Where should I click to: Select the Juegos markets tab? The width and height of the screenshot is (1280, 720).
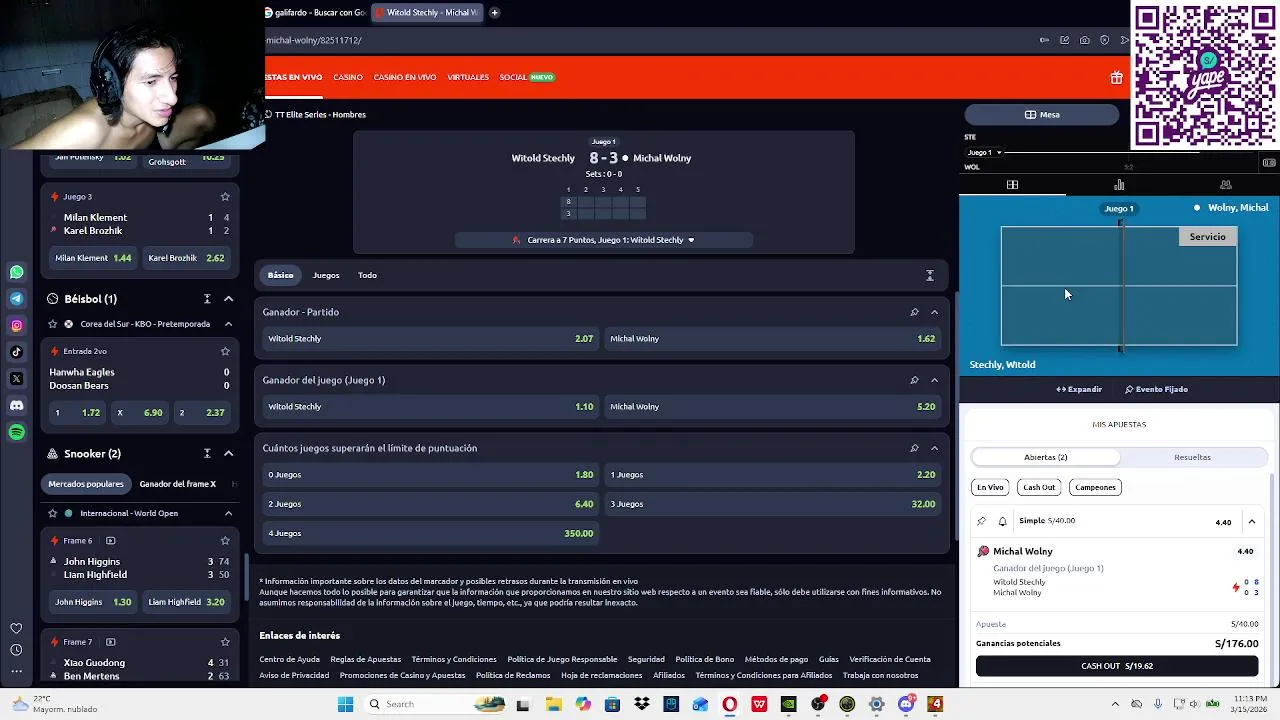click(326, 275)
